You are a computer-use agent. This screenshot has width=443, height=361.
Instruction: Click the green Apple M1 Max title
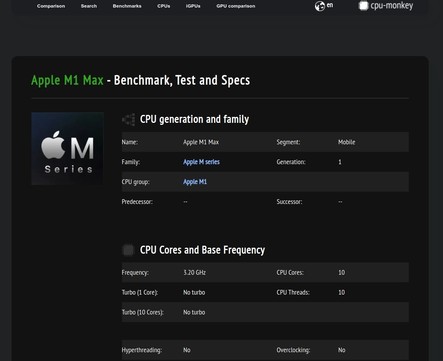coord(67,80)
